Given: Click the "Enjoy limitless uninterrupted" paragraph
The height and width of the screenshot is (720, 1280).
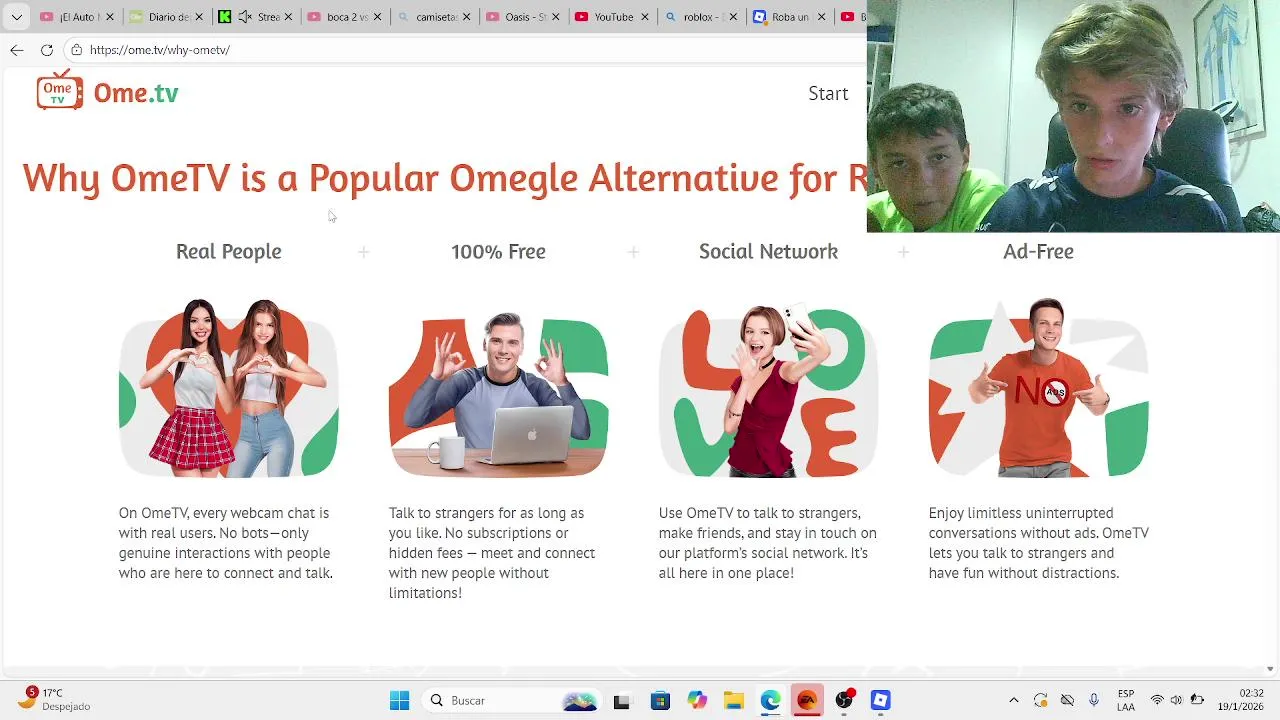Looking at the screenshot, I should [1038, 543].
